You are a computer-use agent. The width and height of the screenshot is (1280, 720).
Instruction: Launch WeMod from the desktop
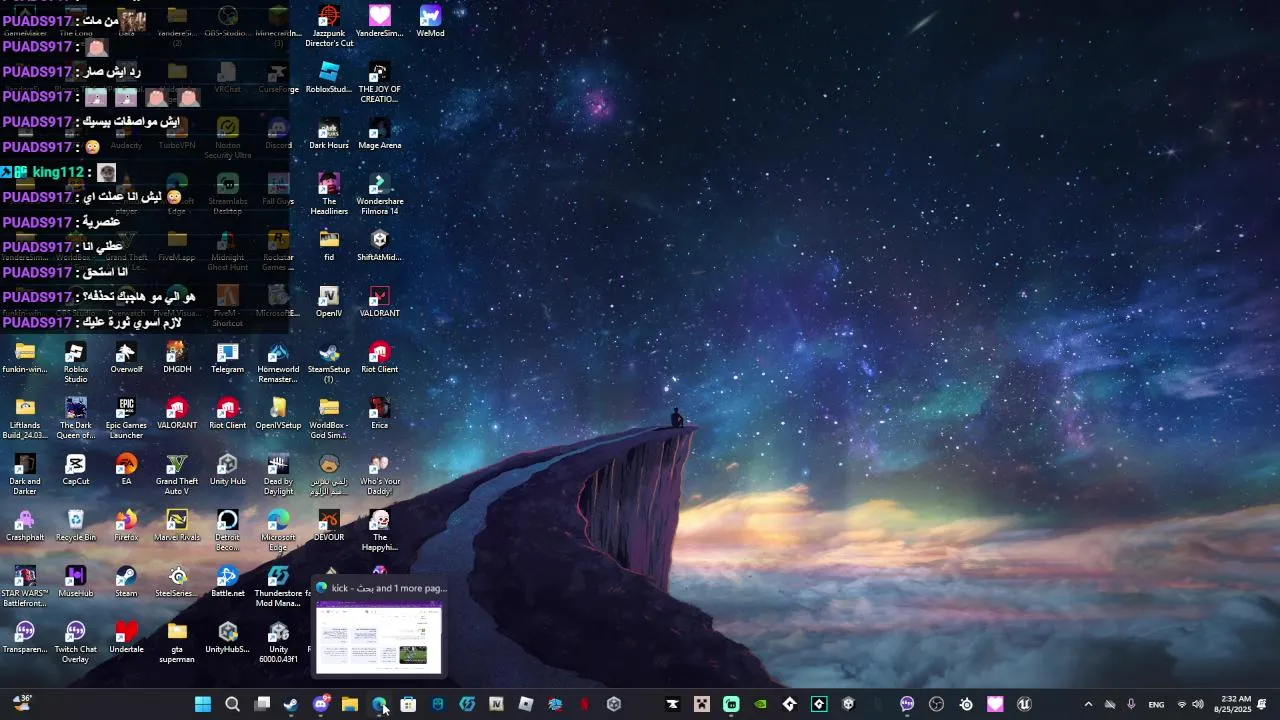(x=430, y=22)
